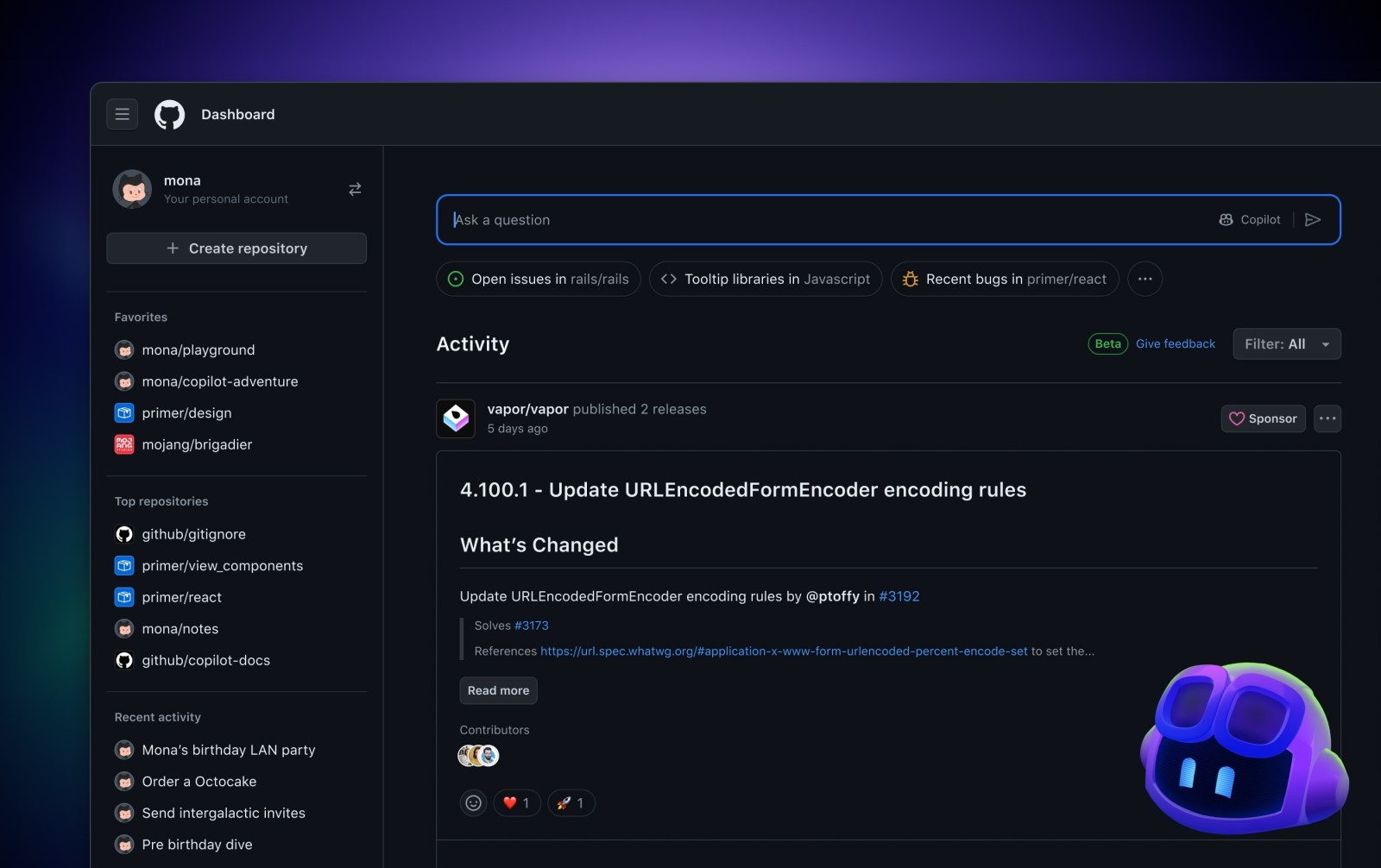Open github/gitignore repository

193,534
